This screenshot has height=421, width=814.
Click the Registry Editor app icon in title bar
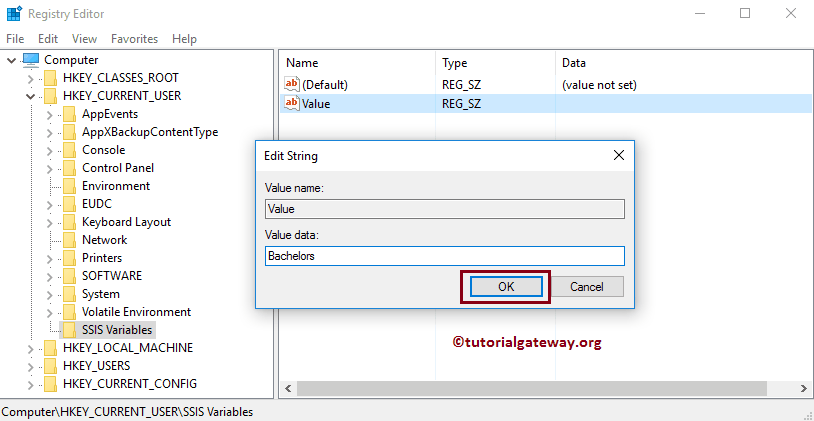tap(14, 14)
